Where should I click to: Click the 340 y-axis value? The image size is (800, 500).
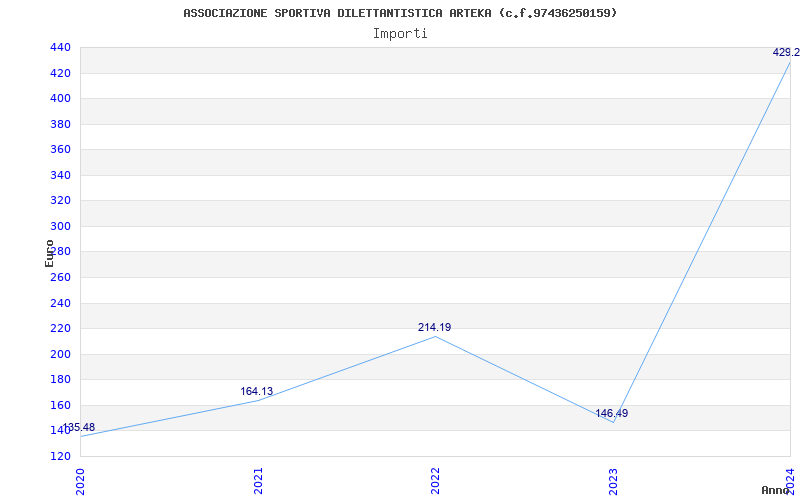point(60,175)
